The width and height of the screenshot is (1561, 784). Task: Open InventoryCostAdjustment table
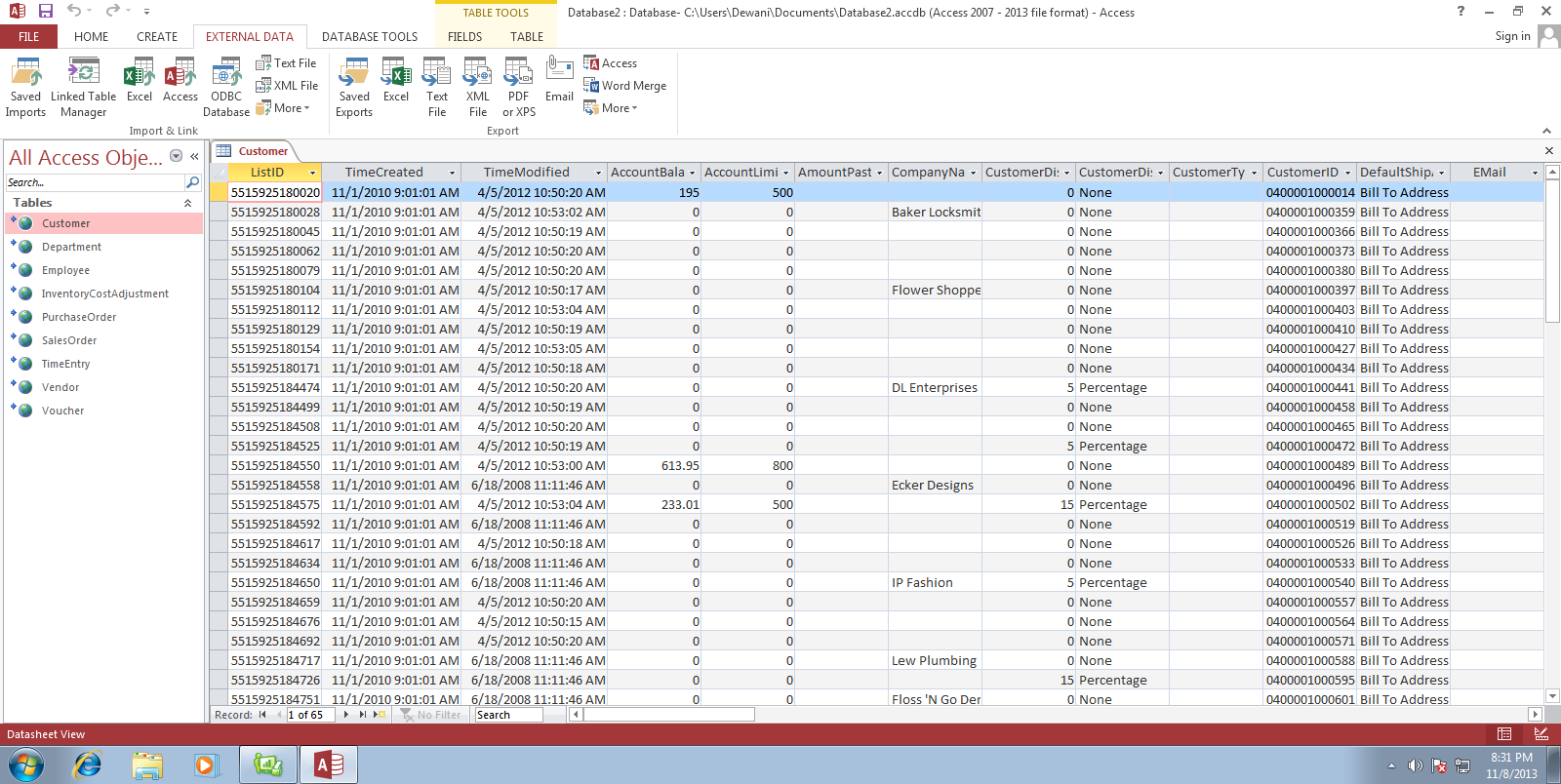point(105,294)
